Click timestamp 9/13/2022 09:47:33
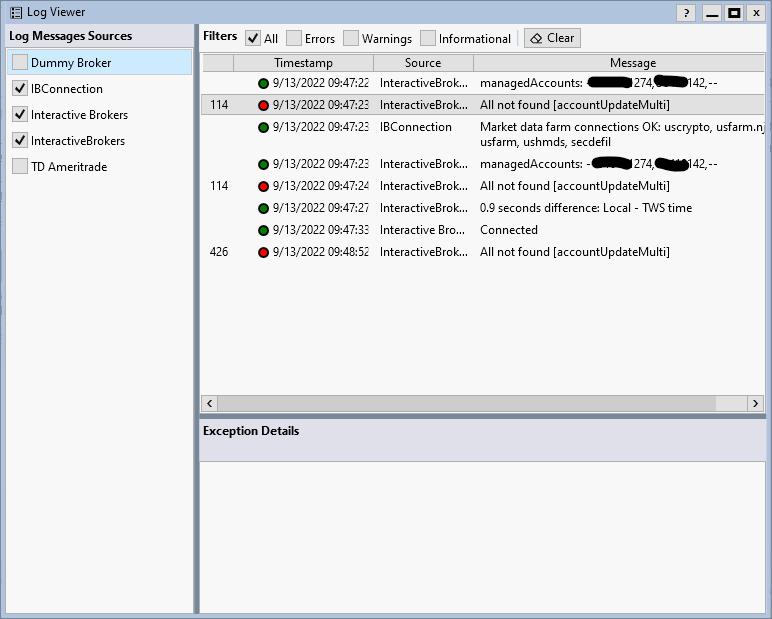The width and height of the screenshot is (772, 619). 321,230
